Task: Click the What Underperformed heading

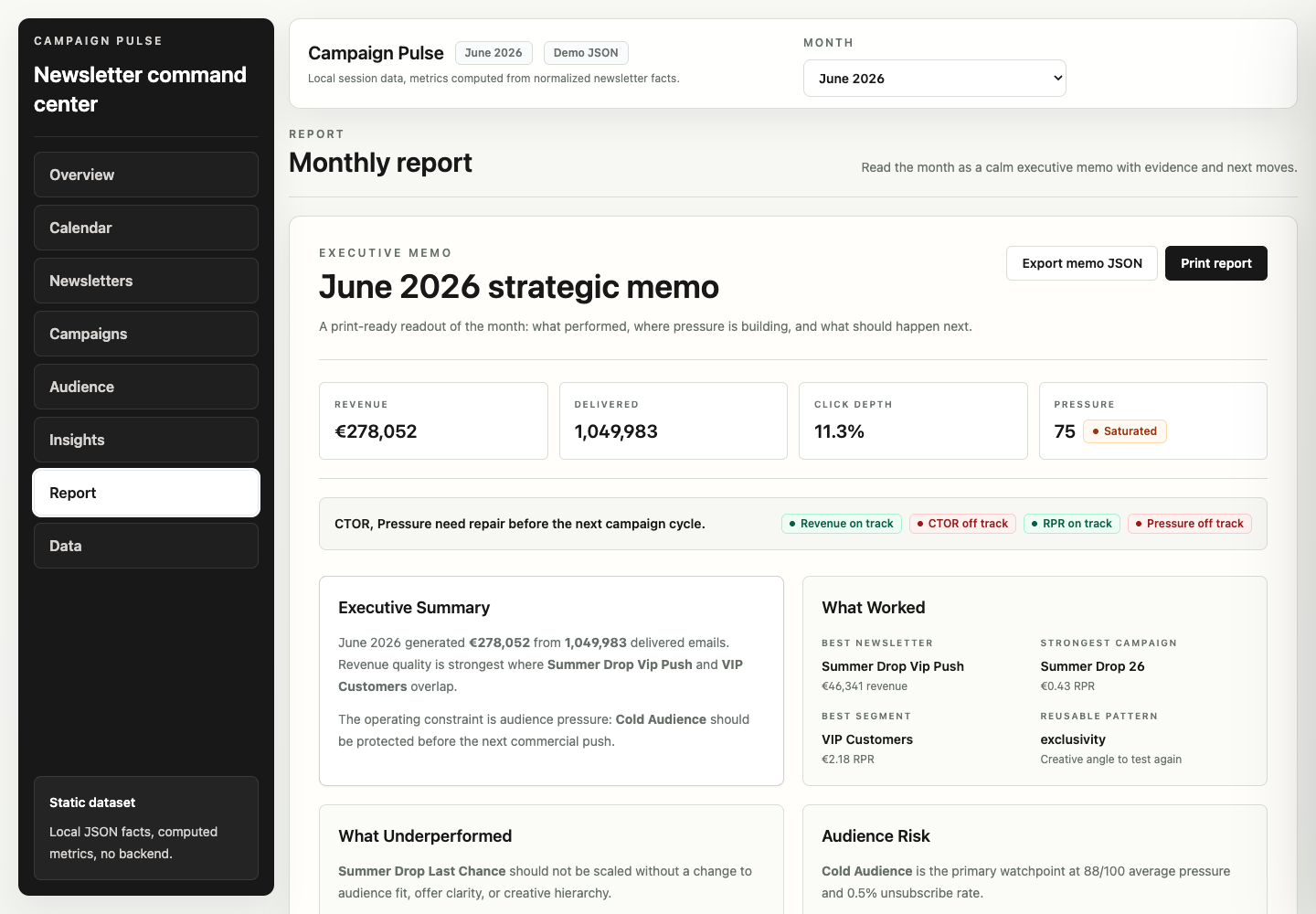Action: point(425,836)
